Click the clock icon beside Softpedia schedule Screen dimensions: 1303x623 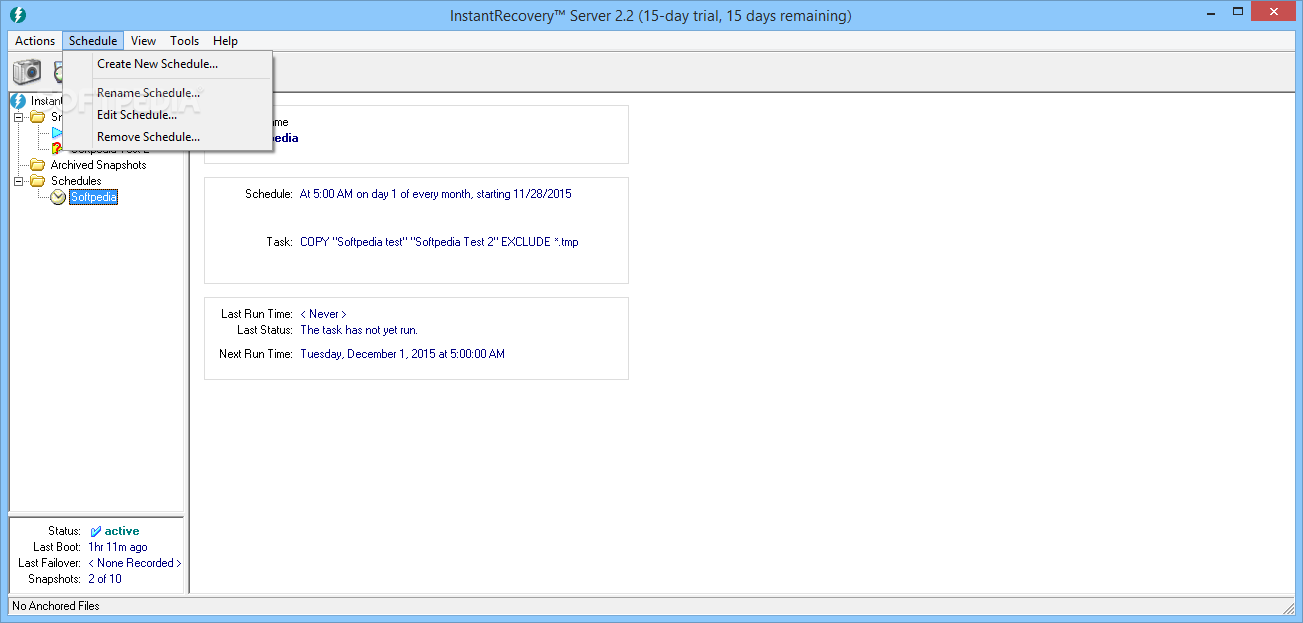click(58, 197)
